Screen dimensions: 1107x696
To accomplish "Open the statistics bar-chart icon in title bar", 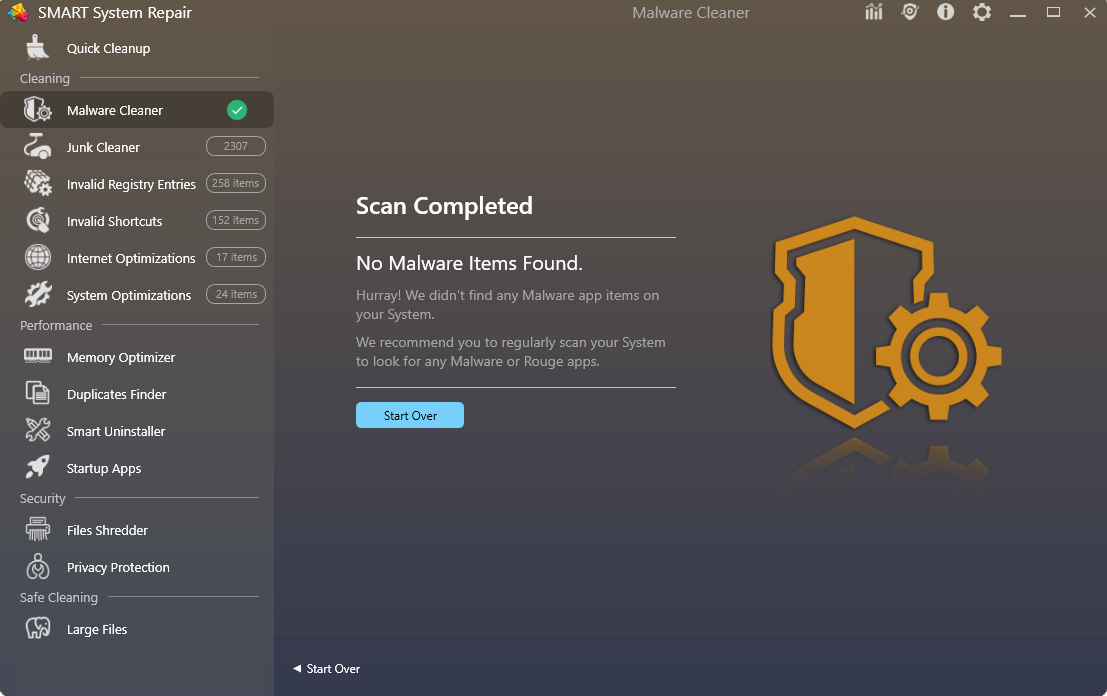I will 874,12.
